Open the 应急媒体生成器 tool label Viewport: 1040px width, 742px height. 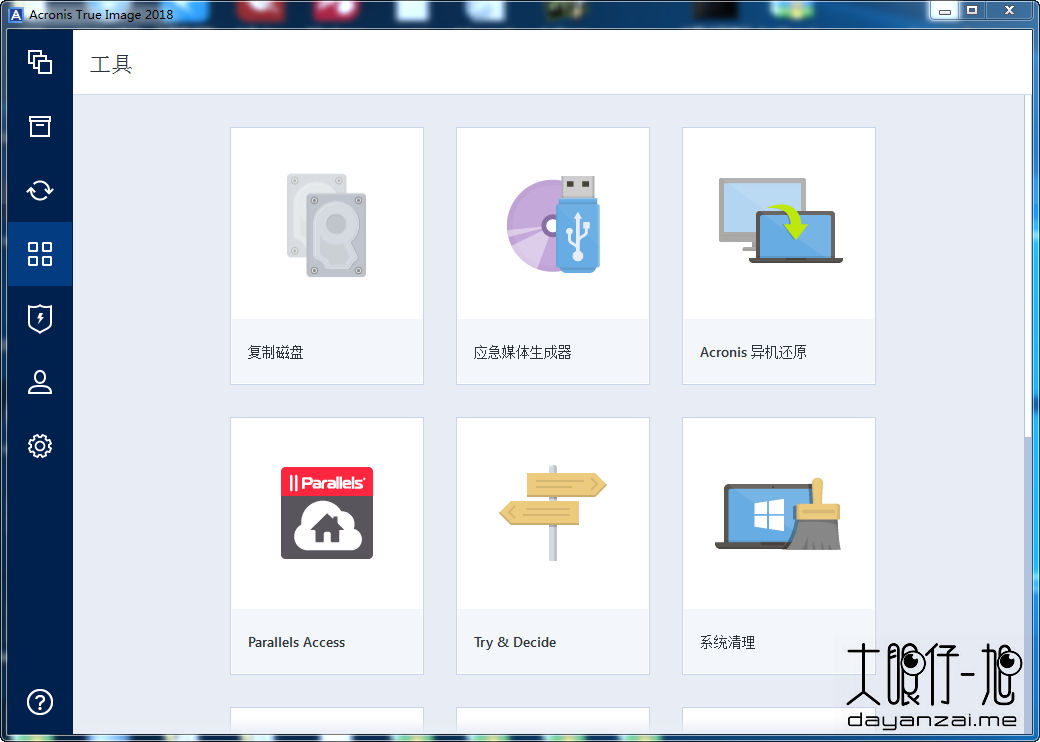(523, 352)
